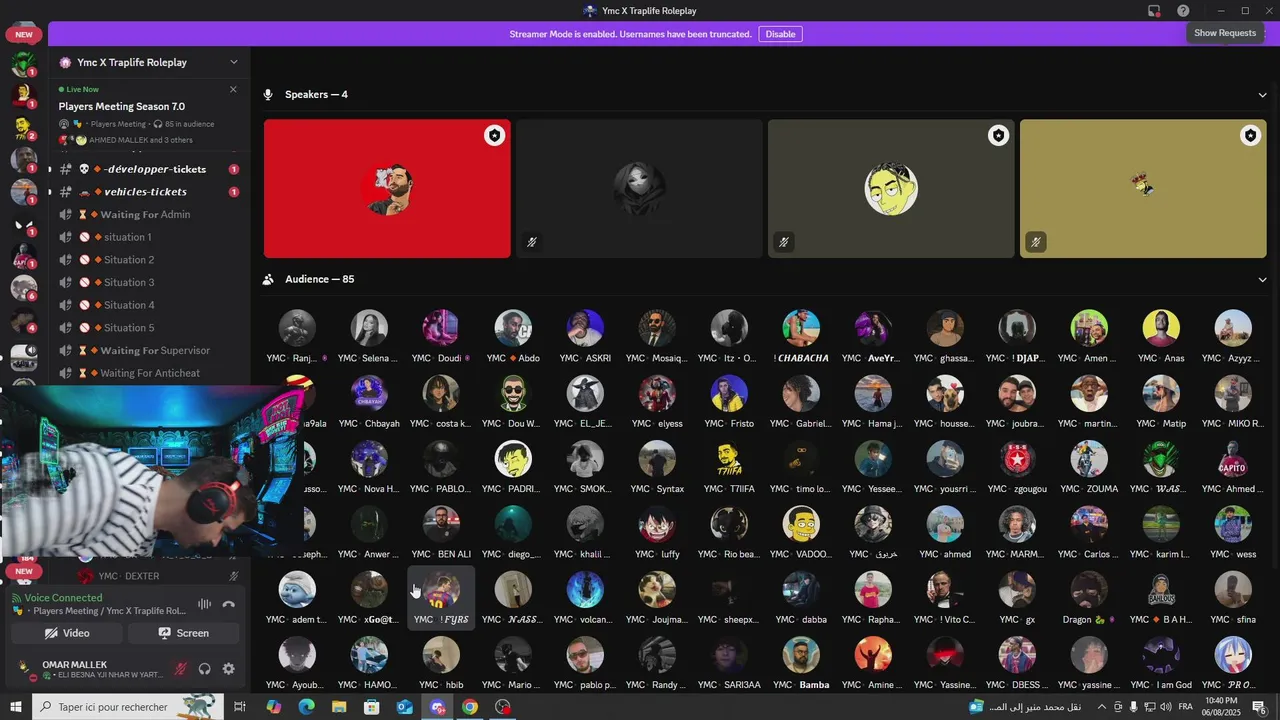Open the Windows notification center icon
1280x720 pixels.
(x=1259, y=707)
